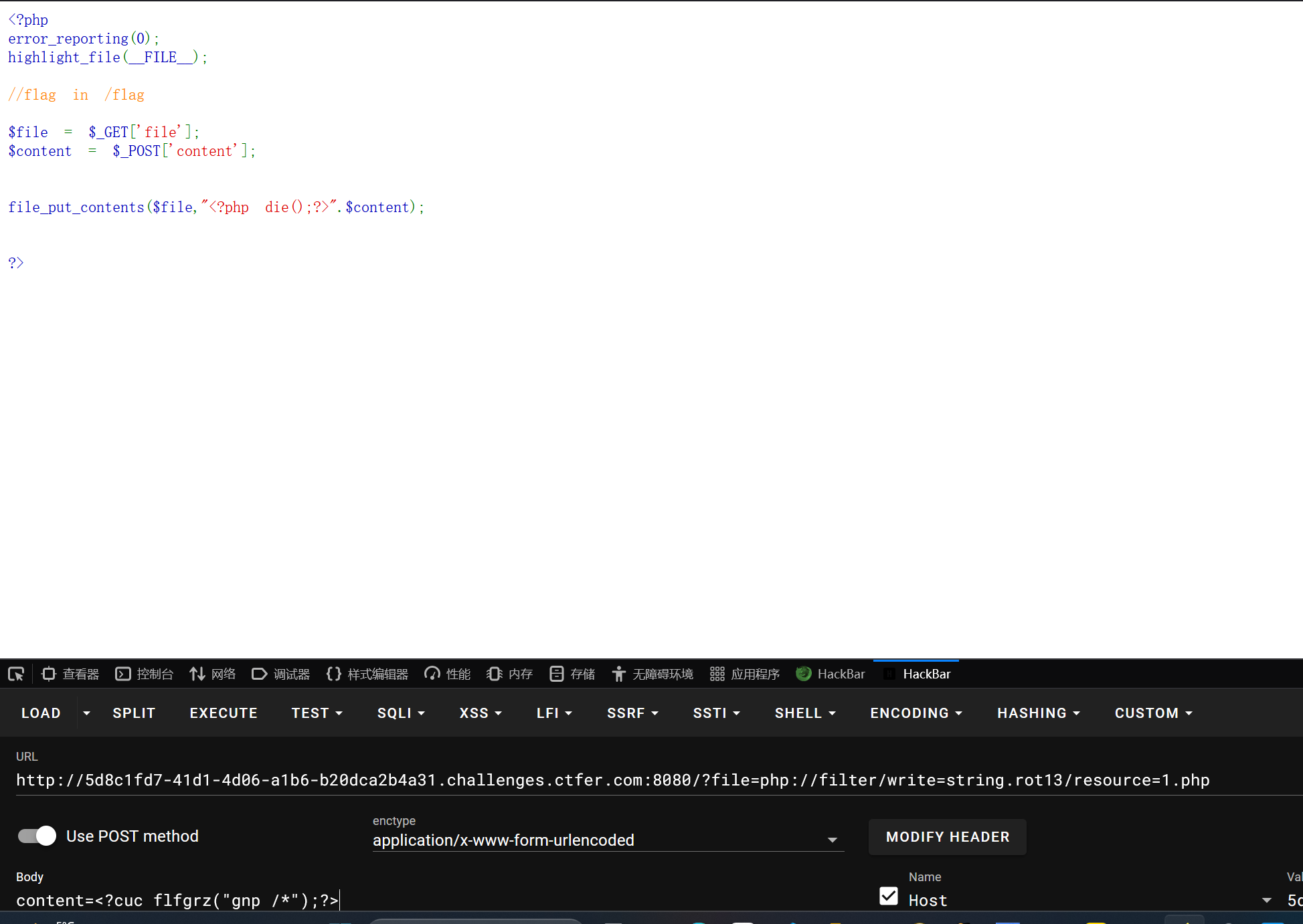Viewport: 1303px width, 924px height.
Task: Open the ENCODING dropdown menu
Action: coord(916,713)
